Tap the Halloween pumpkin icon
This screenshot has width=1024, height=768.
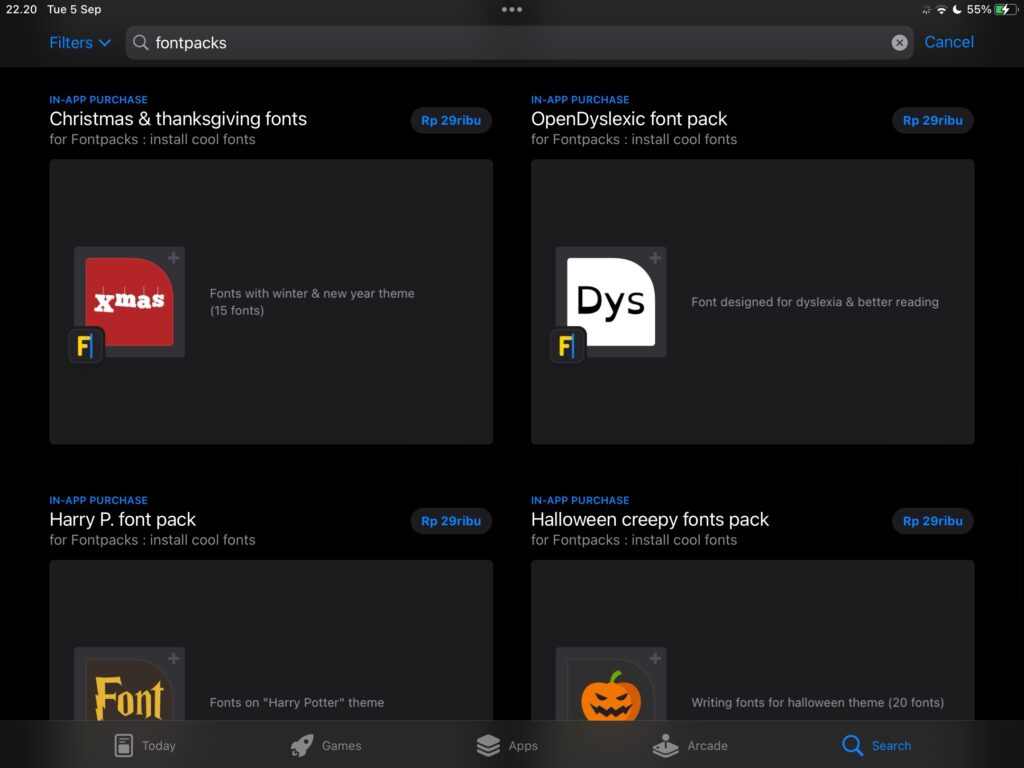(x=611, y=692)
